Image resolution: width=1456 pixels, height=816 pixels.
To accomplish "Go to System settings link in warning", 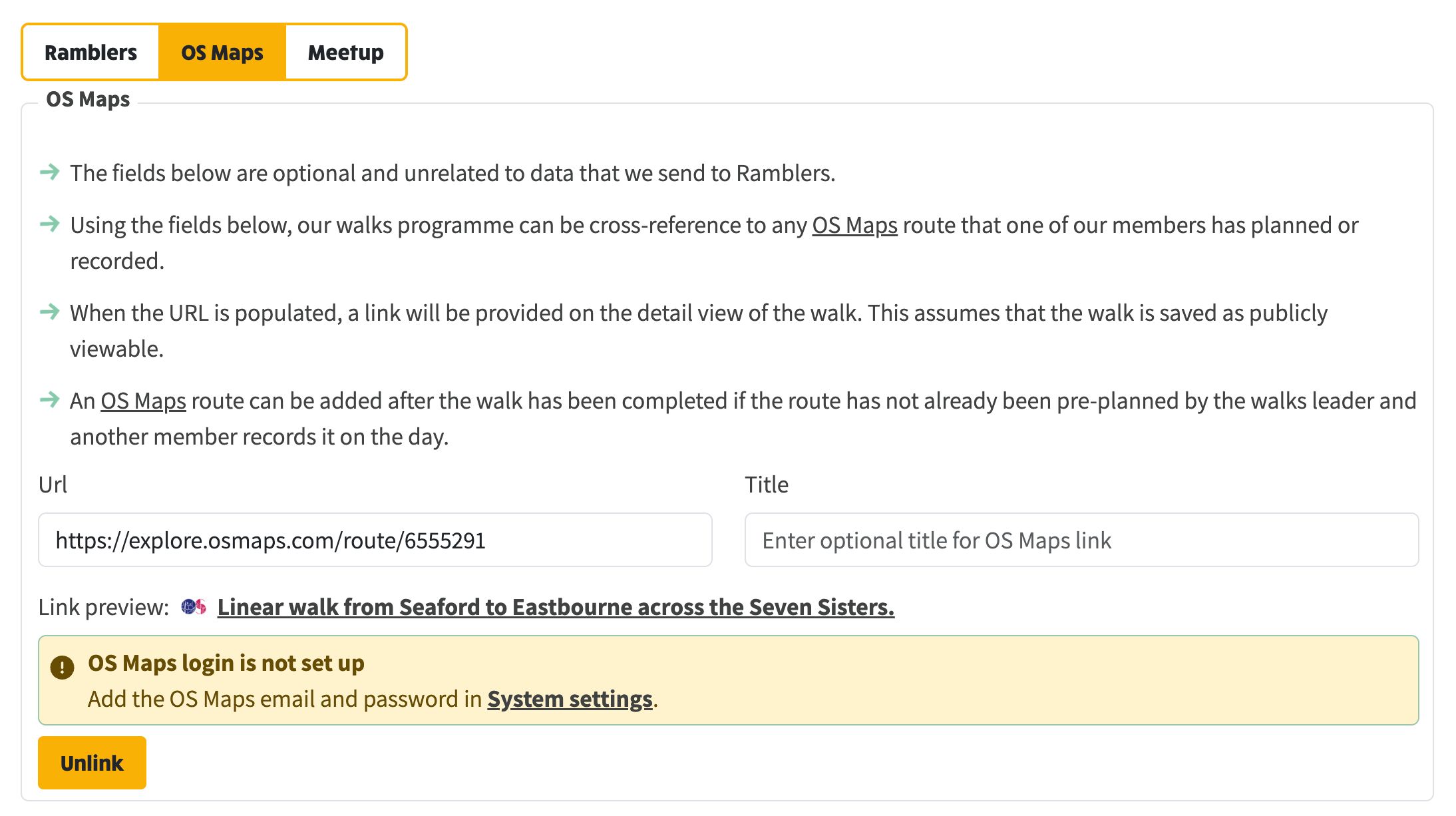I will [570, 699].
